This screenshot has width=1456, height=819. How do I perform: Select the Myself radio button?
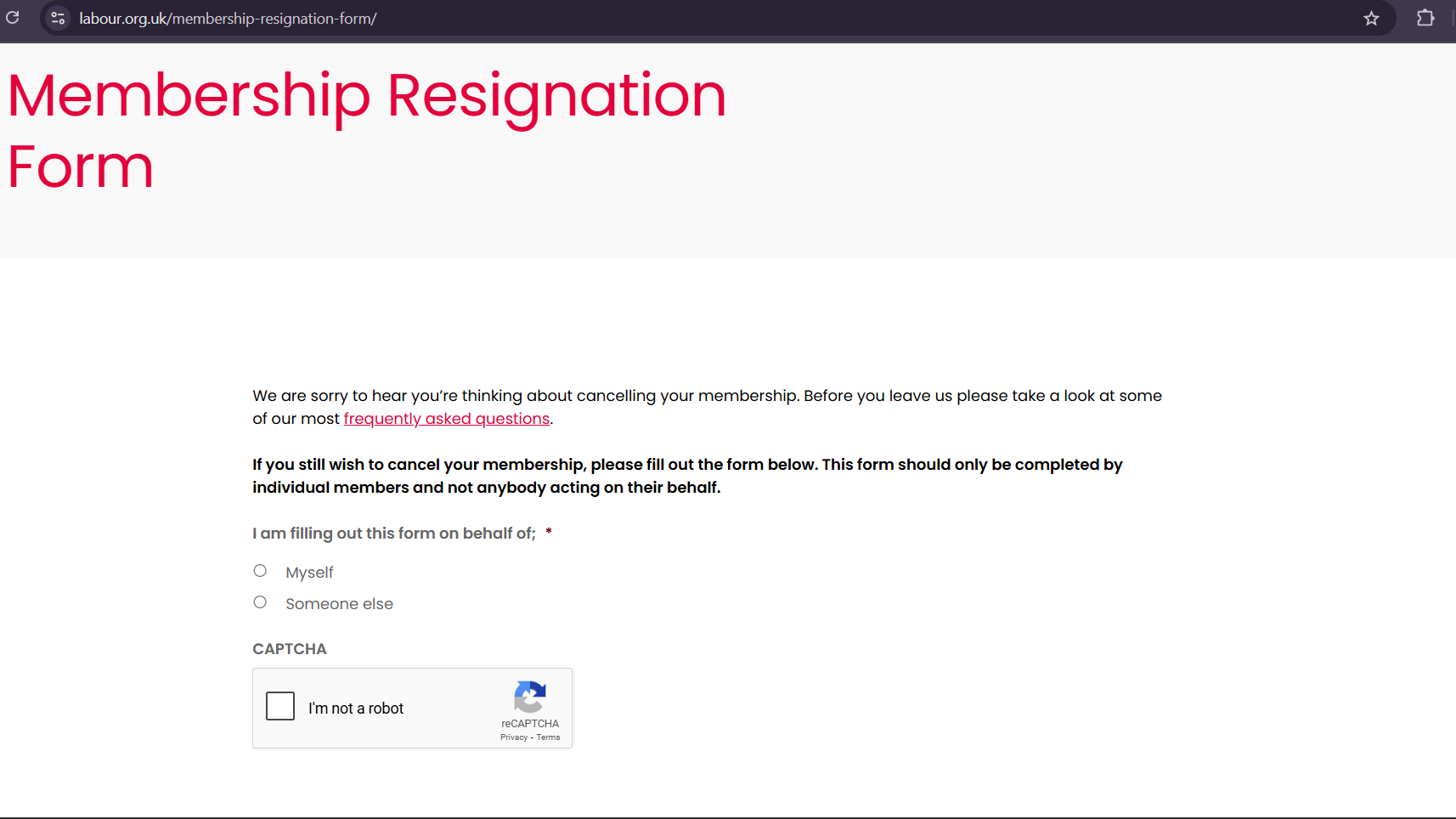[260, 571]
